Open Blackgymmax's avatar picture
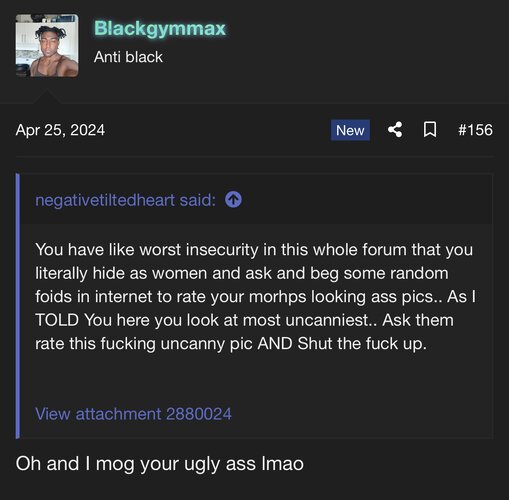Screen dimensions: 509x500 pos(47,45)
